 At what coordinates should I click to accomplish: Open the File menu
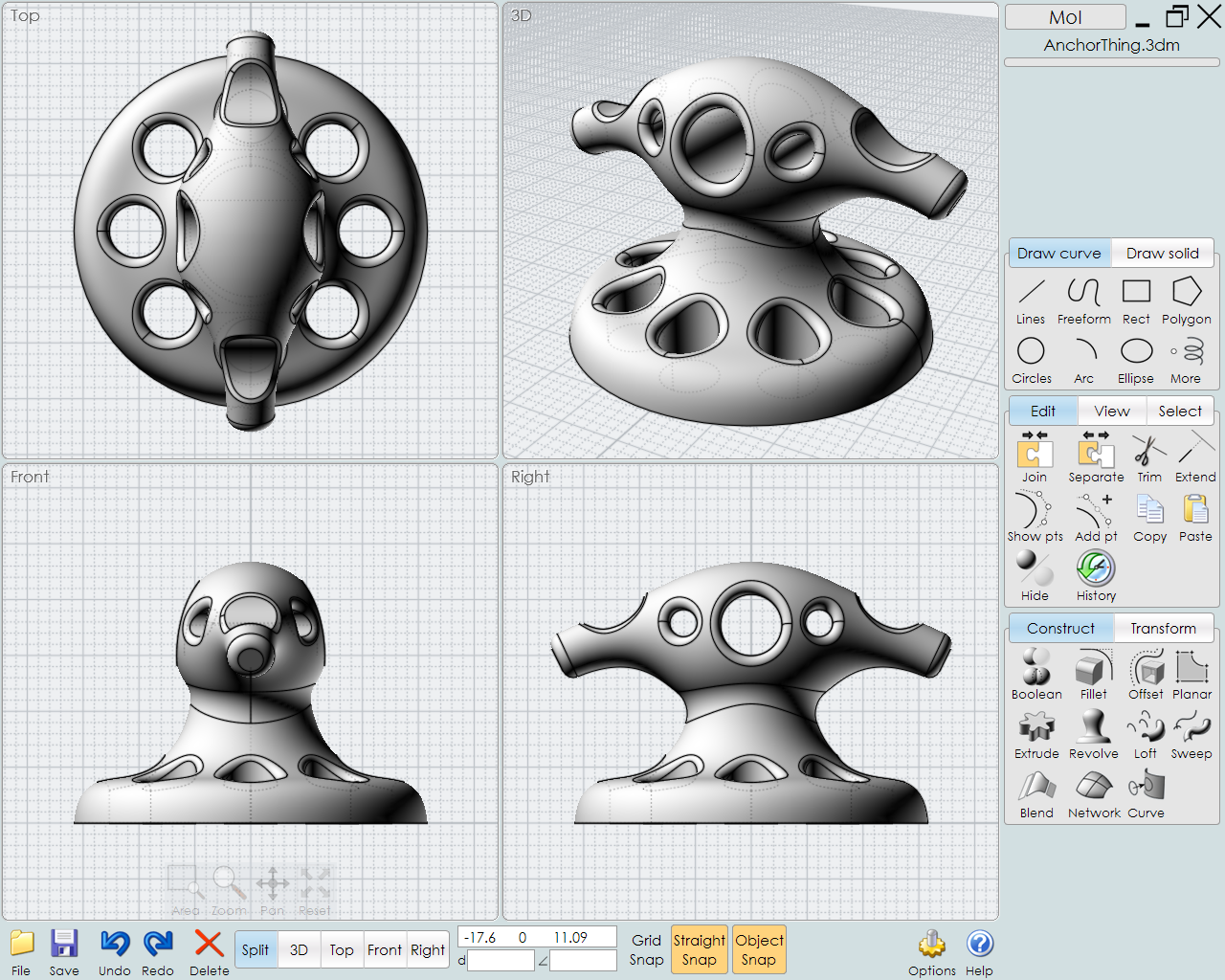tap(21, 951)
